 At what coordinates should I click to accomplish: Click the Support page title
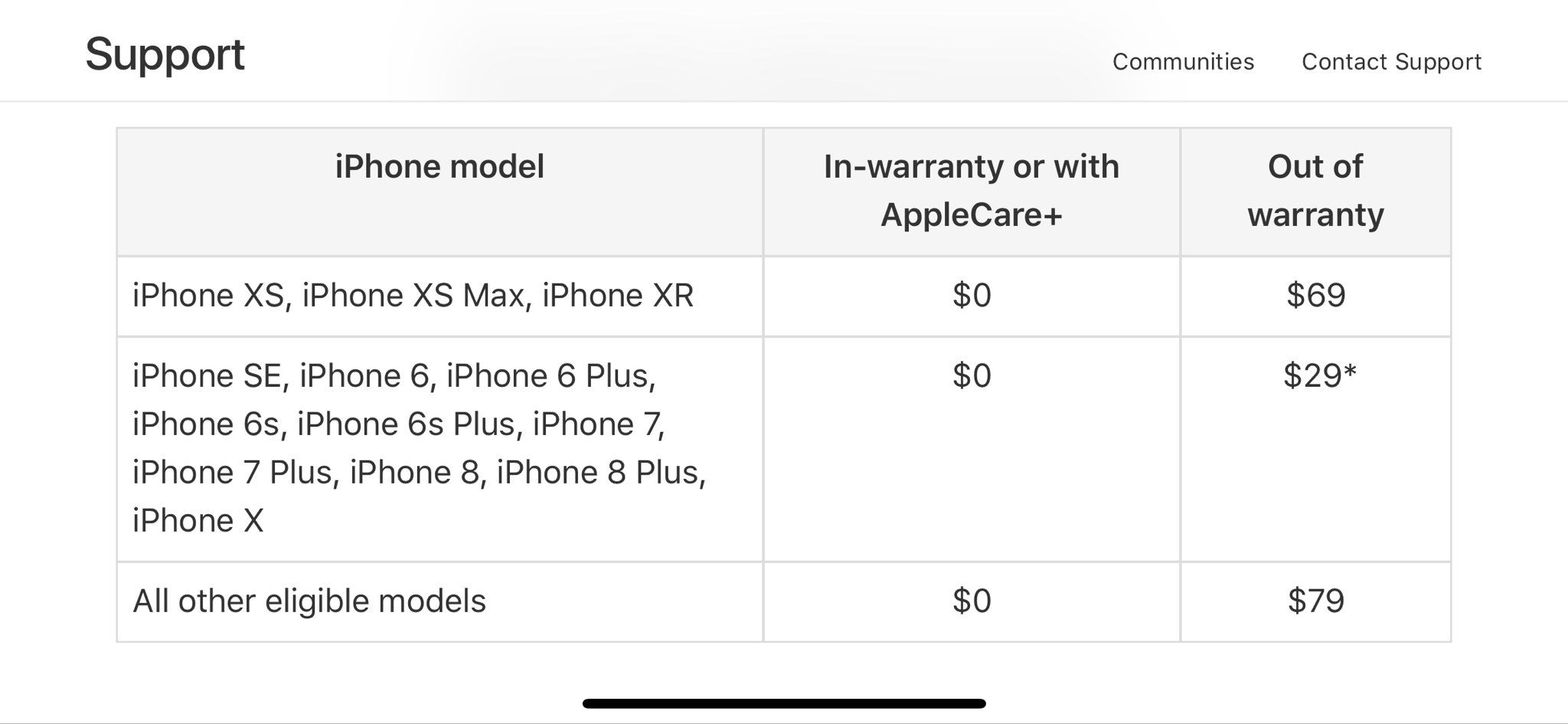click(x=165, y=55)
